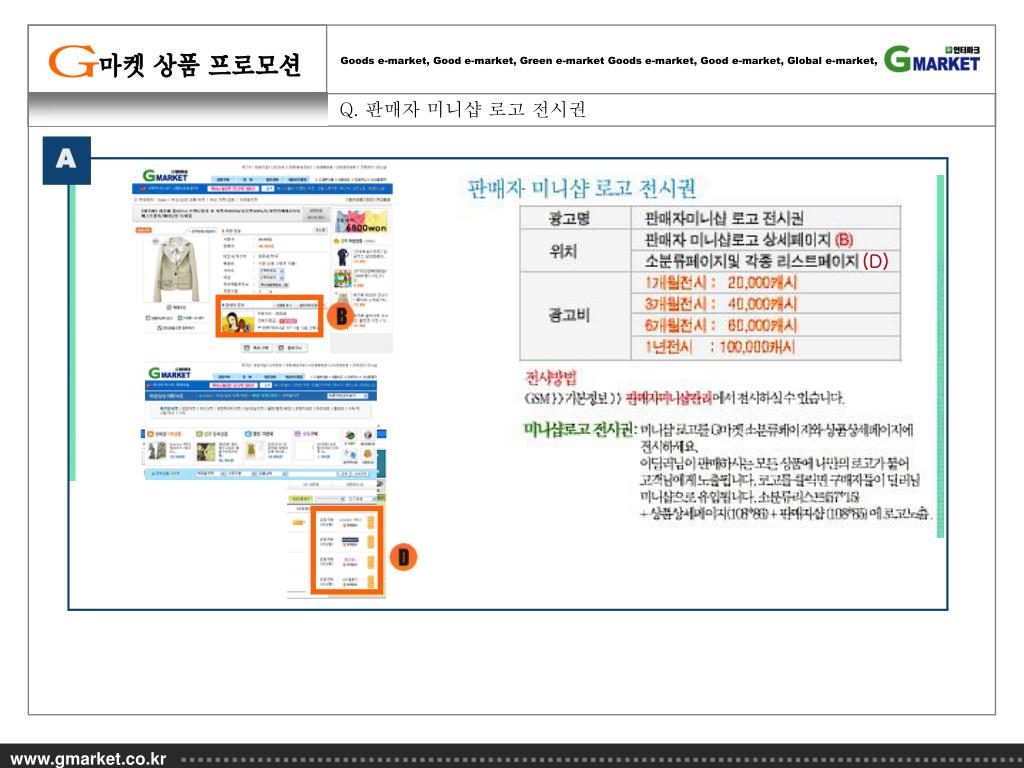Click the red '전시방법' heading
The image size is (1024, 768).
[x=551, y=377]
